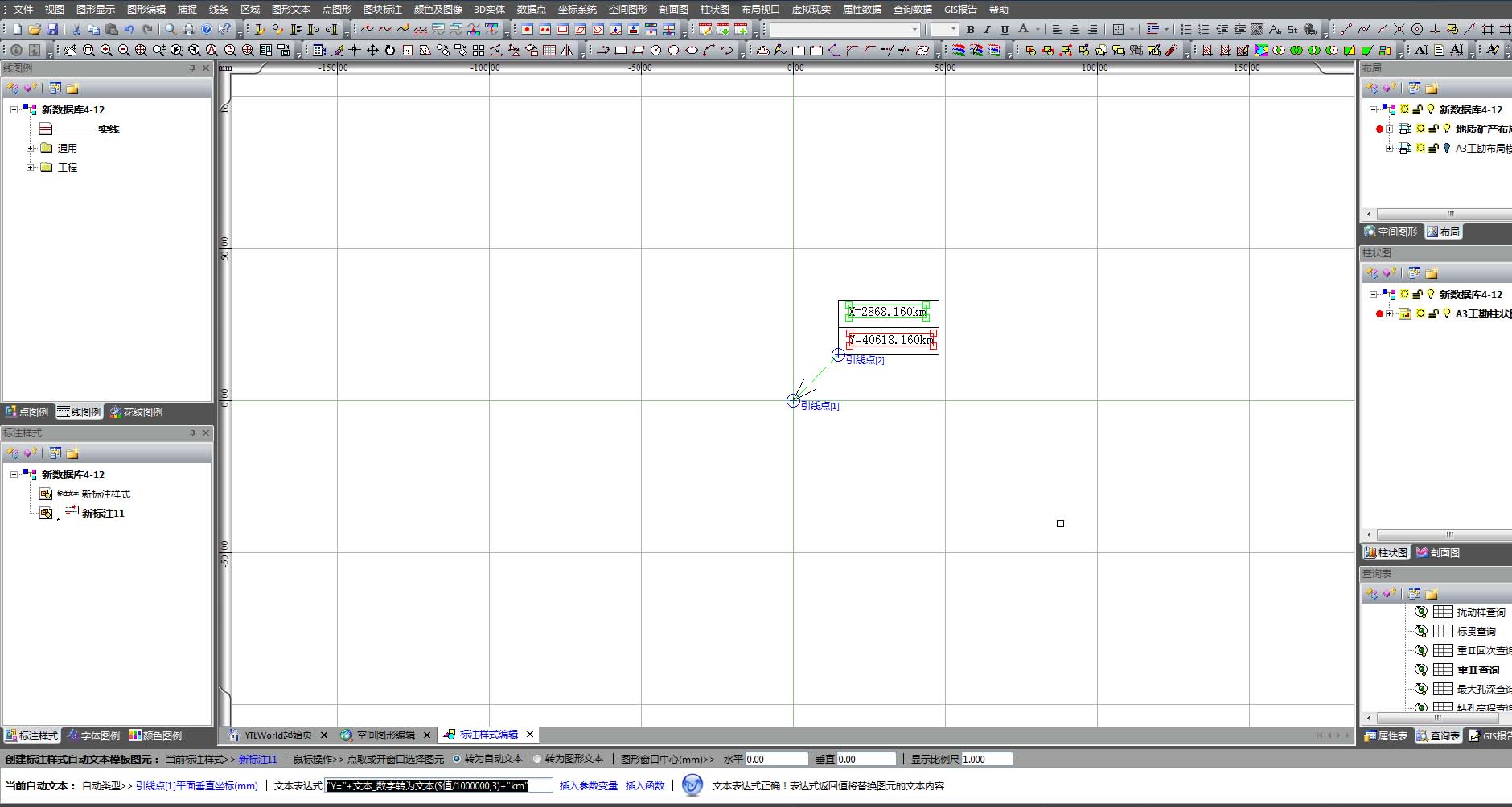Click the Align center text icon

[1074, 29]
